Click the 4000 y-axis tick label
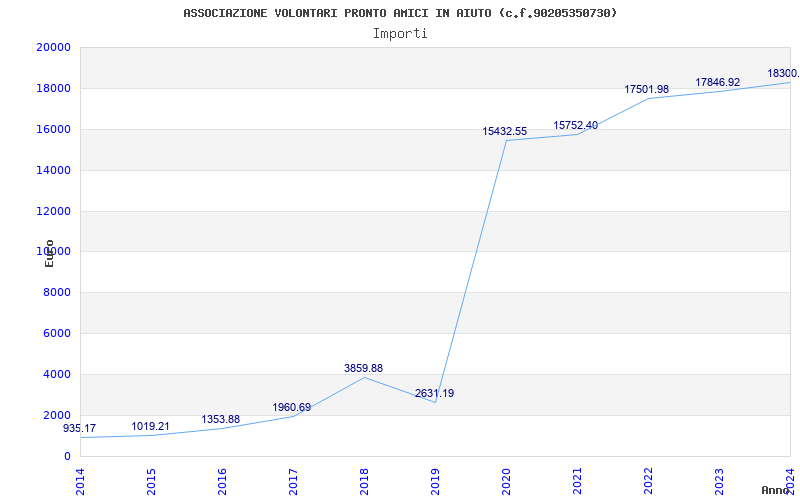 [57, 374]
